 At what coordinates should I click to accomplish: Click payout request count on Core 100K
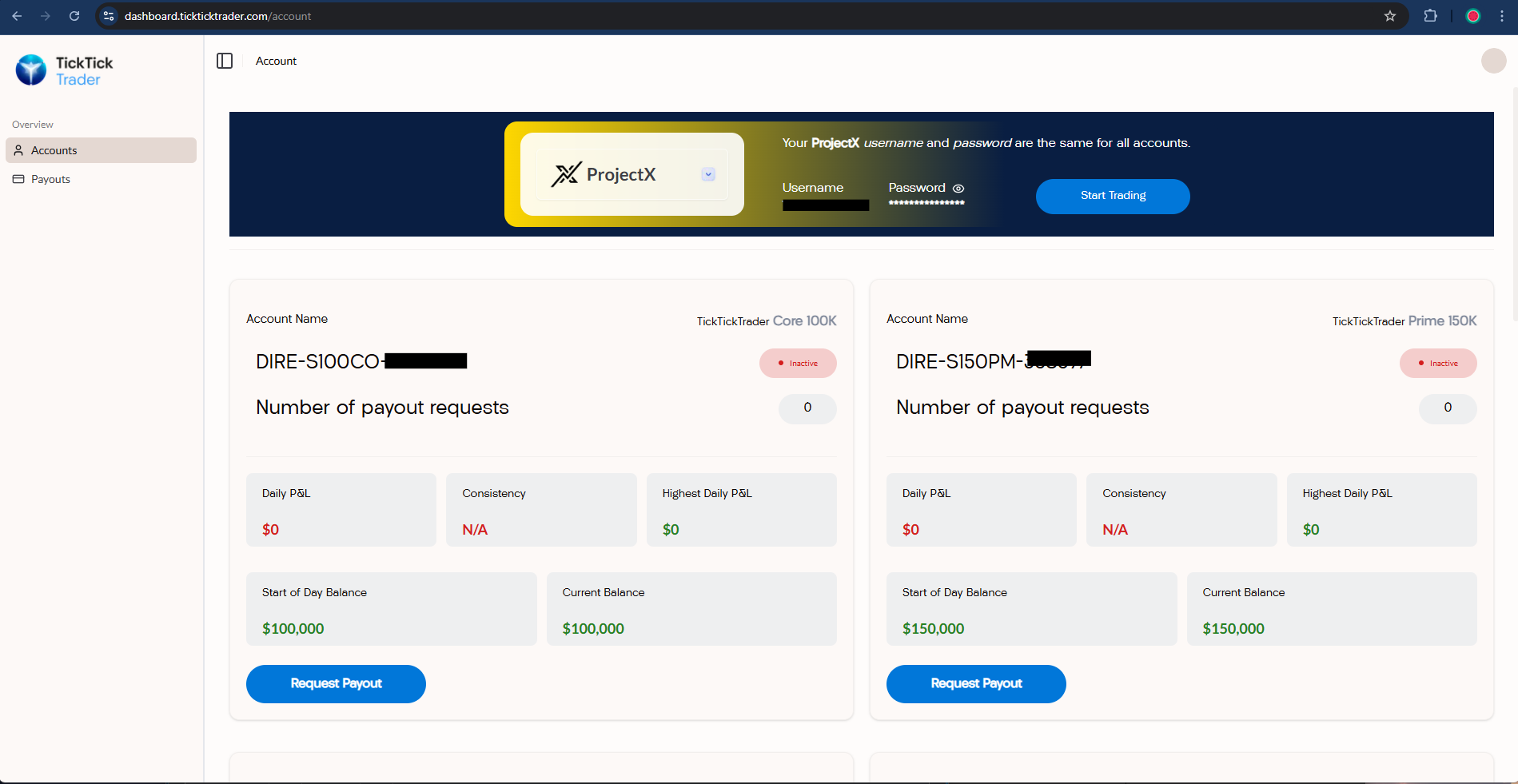[x=807, y=408]
